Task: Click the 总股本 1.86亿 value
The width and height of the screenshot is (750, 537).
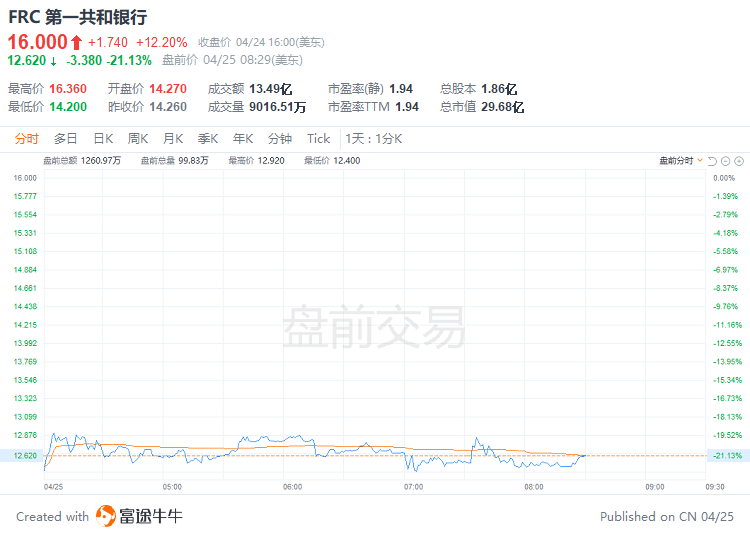Action: 499,89
